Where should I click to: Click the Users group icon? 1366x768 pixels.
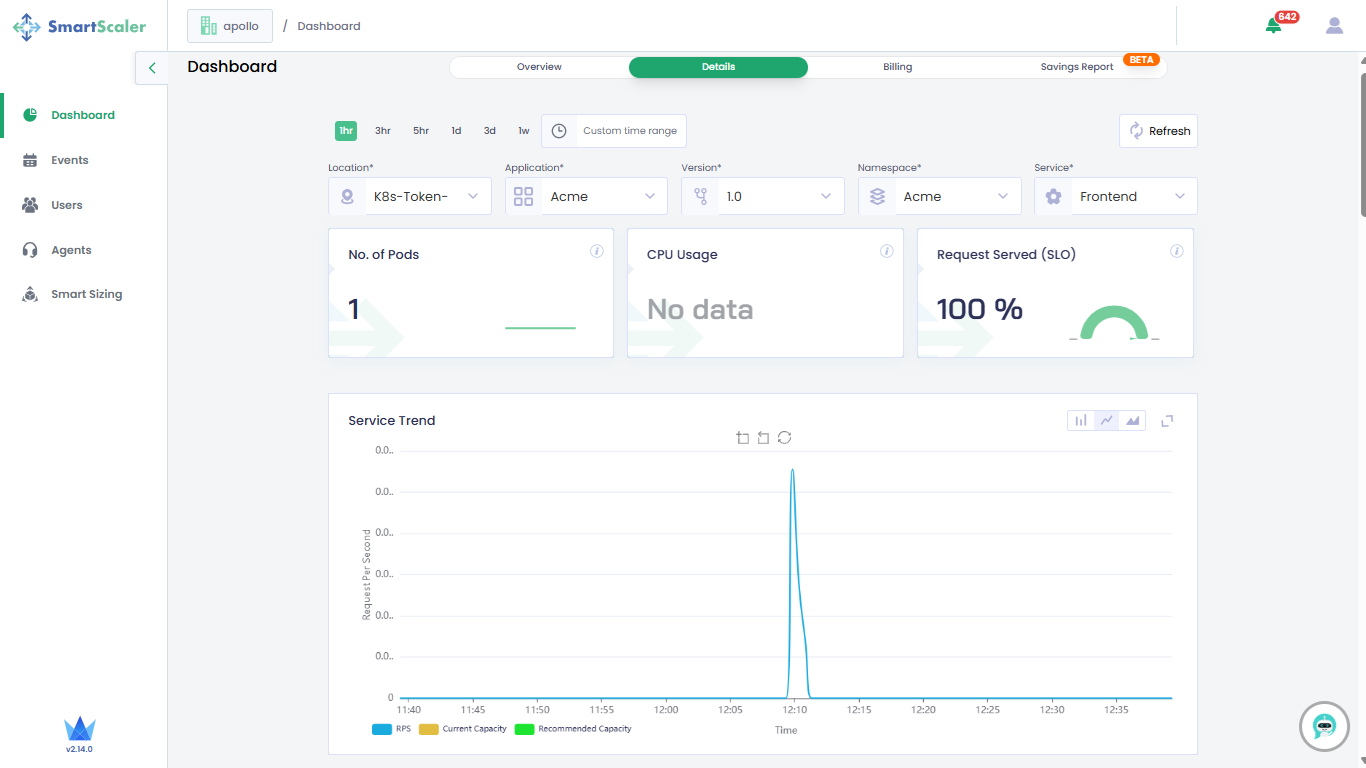tap(30, 205)
